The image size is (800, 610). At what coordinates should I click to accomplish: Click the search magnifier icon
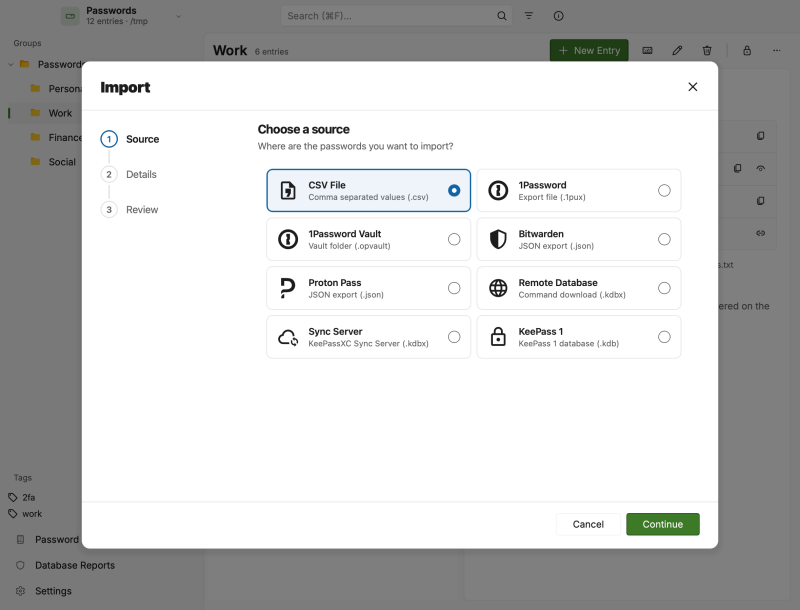tap(502, 16)
